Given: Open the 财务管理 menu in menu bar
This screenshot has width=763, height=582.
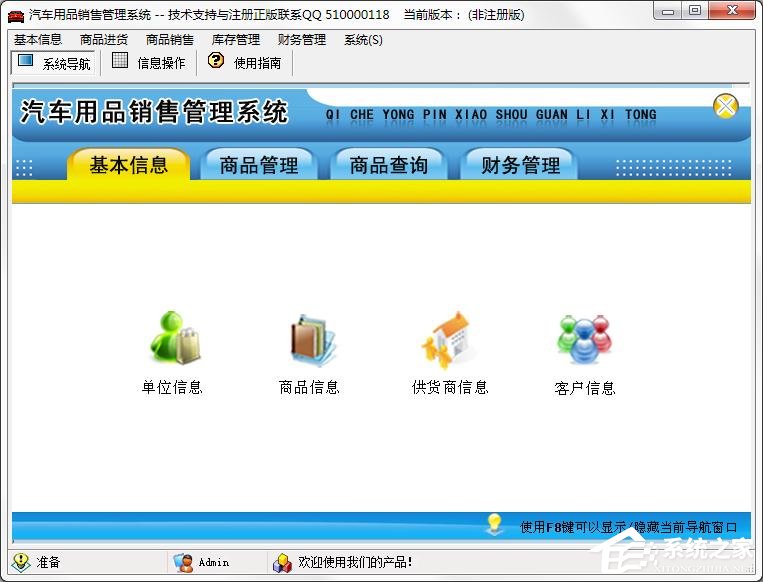Looking at the screenshot, I should [302, 39].
